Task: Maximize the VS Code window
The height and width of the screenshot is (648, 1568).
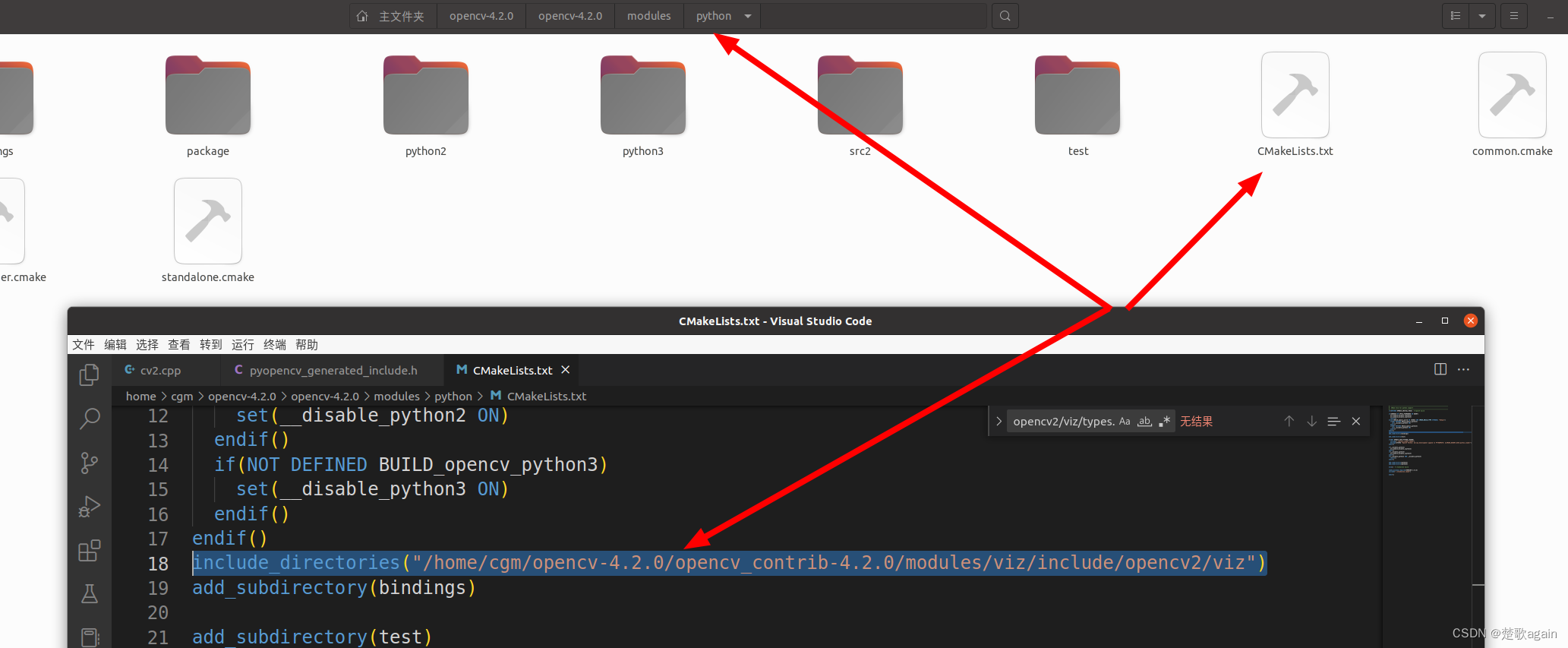Action: [1445, 321]
